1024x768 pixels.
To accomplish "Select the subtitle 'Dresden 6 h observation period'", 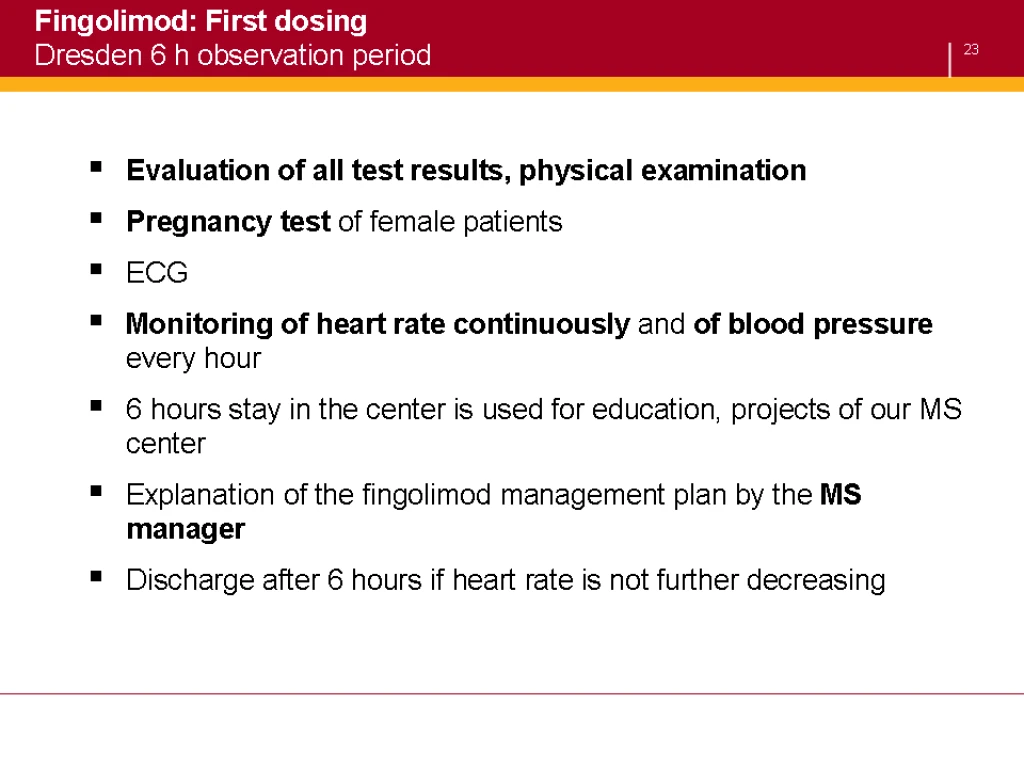I will (x=232, y=56).
